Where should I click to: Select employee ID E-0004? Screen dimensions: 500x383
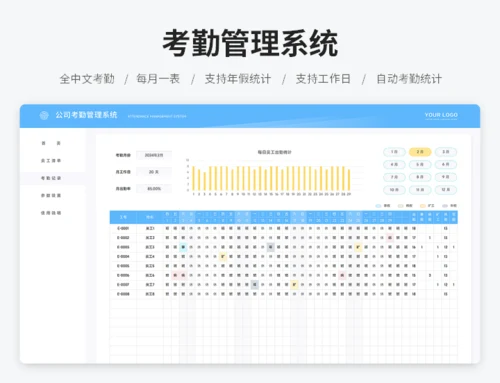[x=123, y=257]
